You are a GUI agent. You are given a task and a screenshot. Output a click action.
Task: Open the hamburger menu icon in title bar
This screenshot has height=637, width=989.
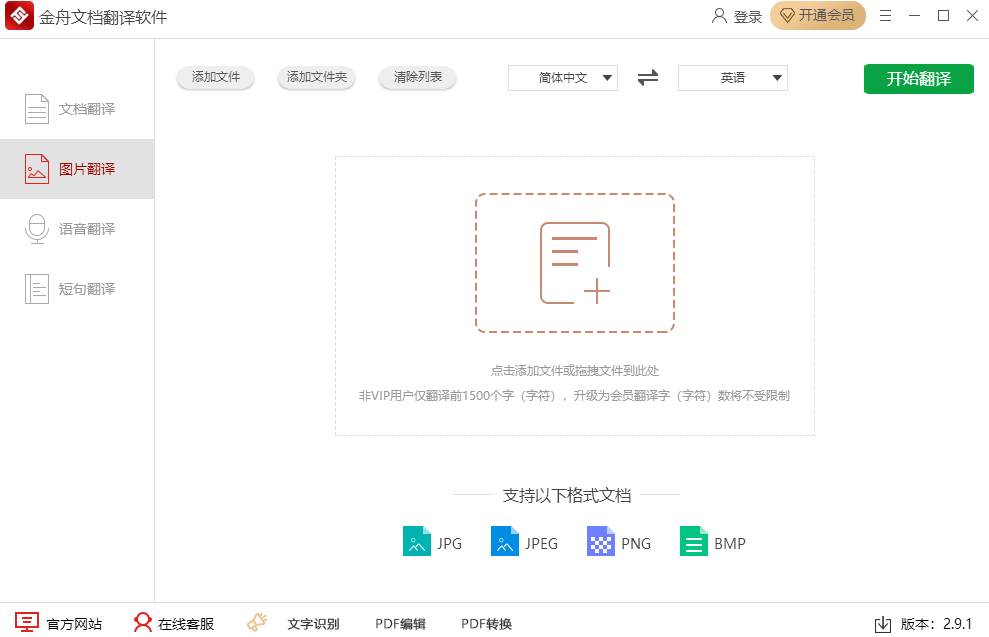click(885, 16)
